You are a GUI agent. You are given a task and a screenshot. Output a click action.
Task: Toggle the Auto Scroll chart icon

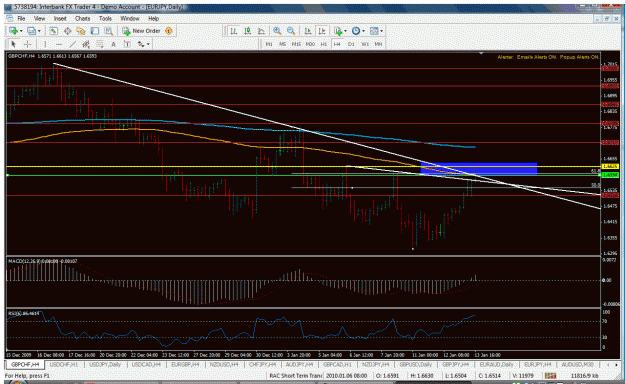308,31
